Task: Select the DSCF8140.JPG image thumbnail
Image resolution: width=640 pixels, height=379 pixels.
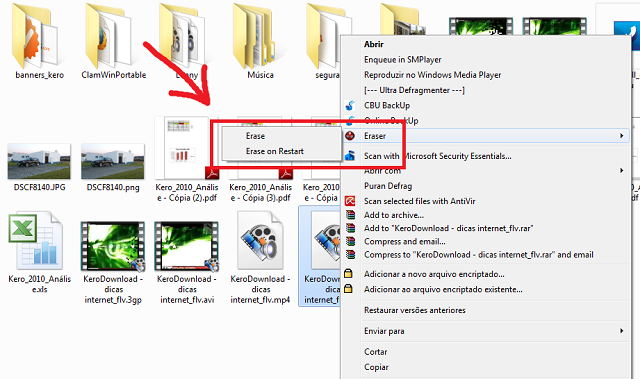Action: click(x=39, y=162)
